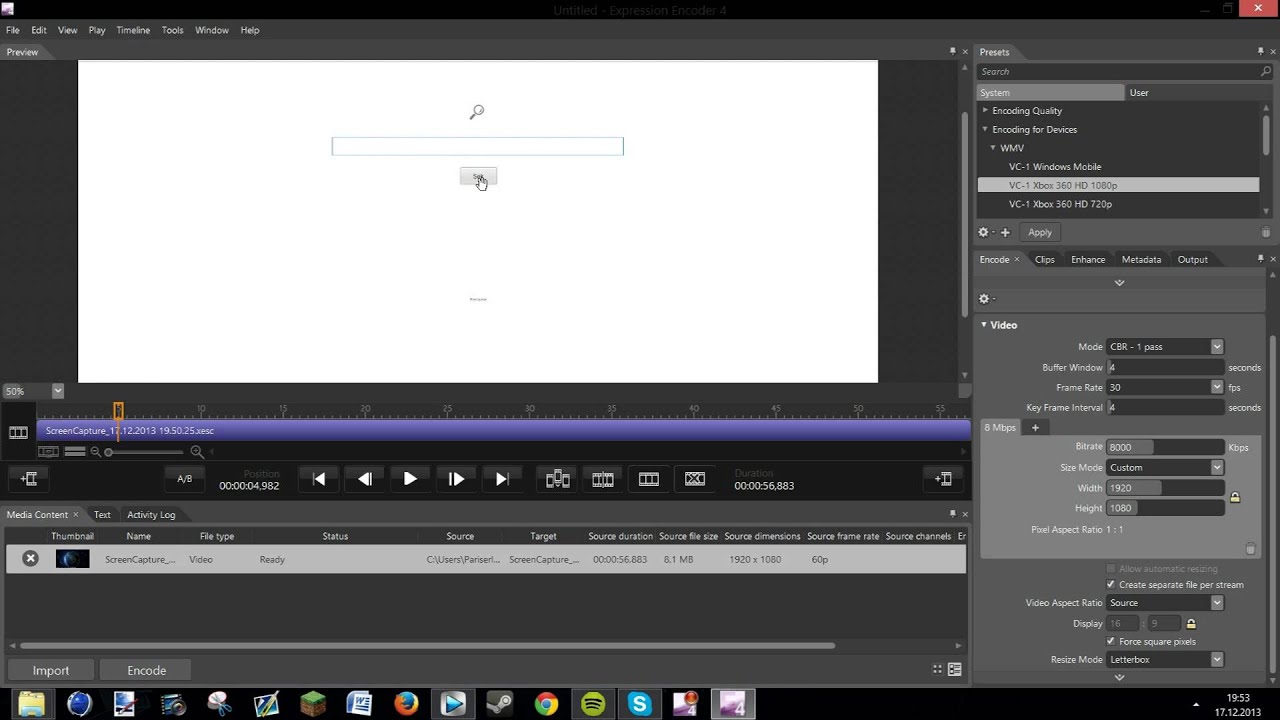Switch to the Clips tab
Image resolution: width=1280 pixels, height=720 pixels.
tap(1045, 259)
